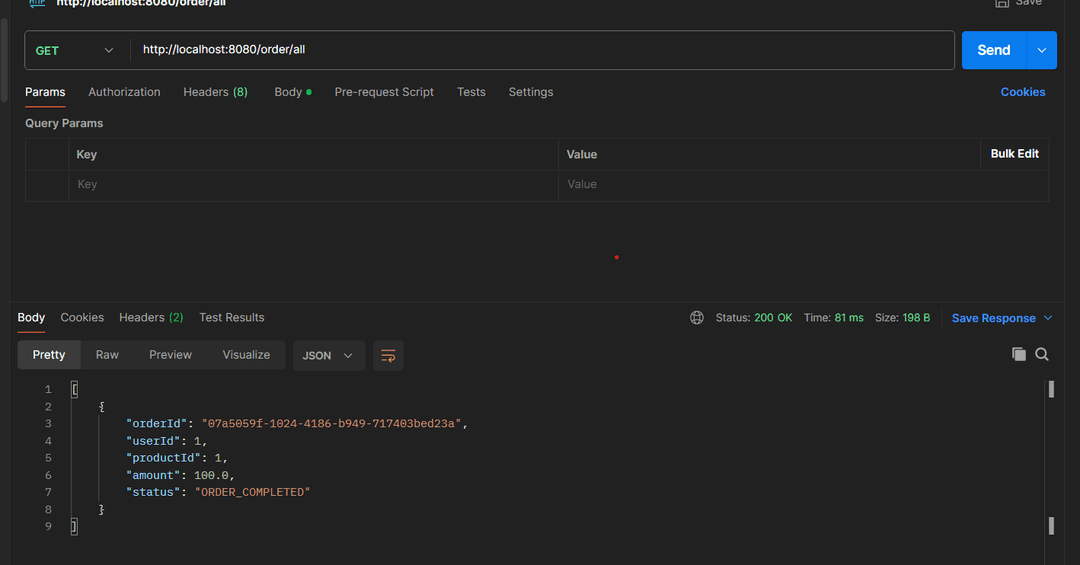Click Bulk Edit for query params
This screenshot has width=1080, height=565.
click(x=1014, y=154)
